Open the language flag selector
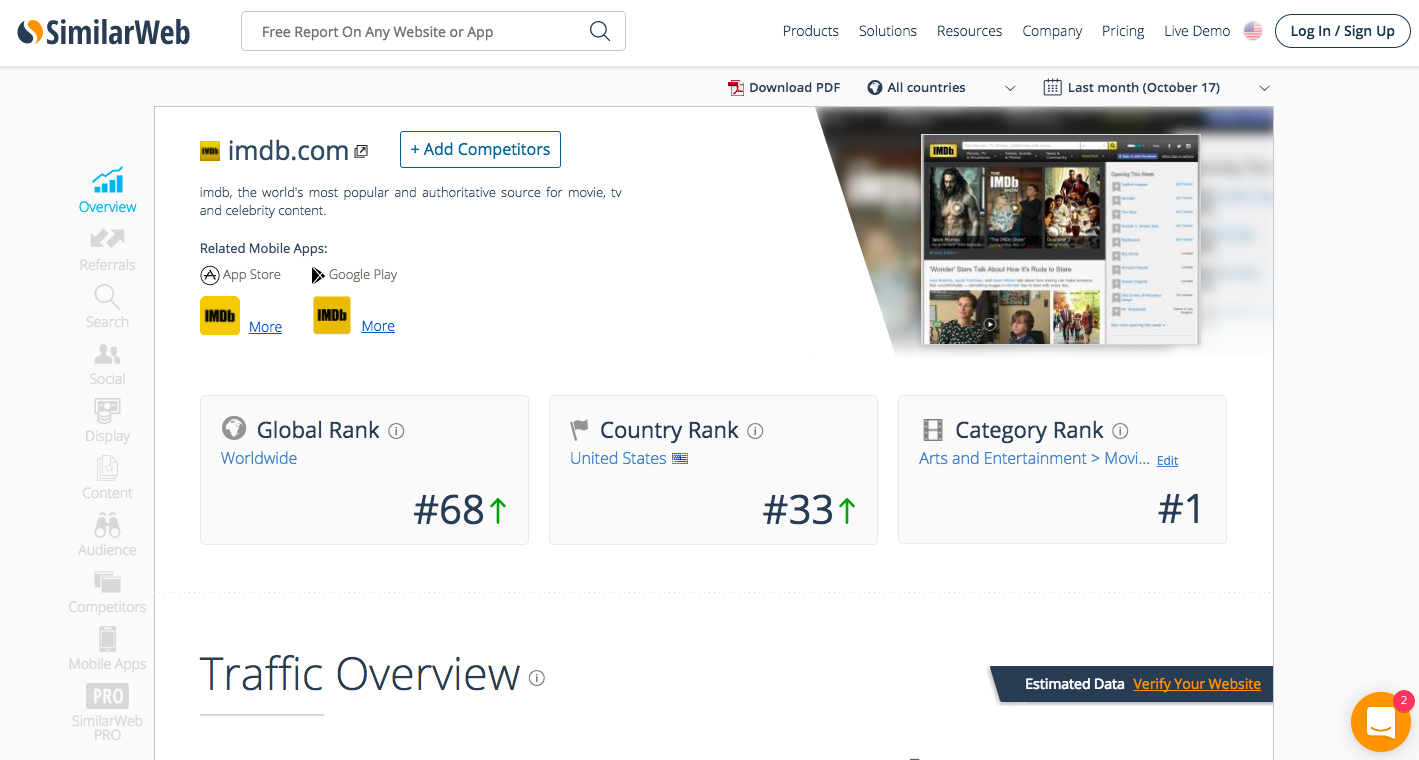Image resolution: width=1419 pixels, height=760 pixels. pyautogui.click(x=1253, y=31)
